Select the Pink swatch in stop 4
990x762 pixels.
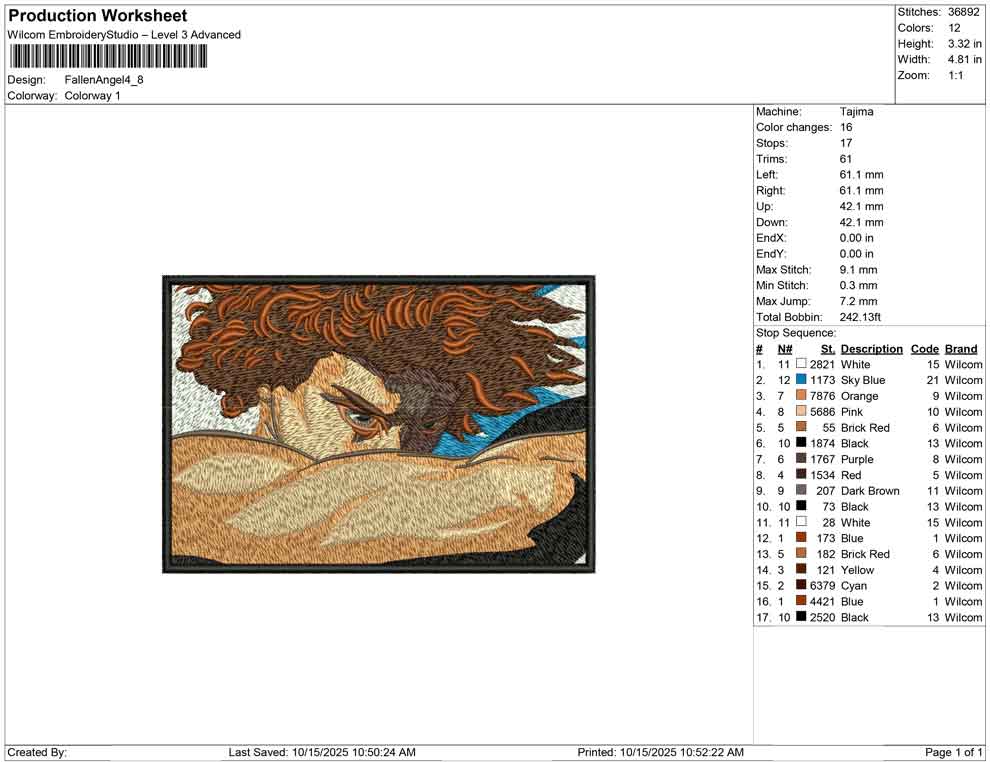[801, 412]
